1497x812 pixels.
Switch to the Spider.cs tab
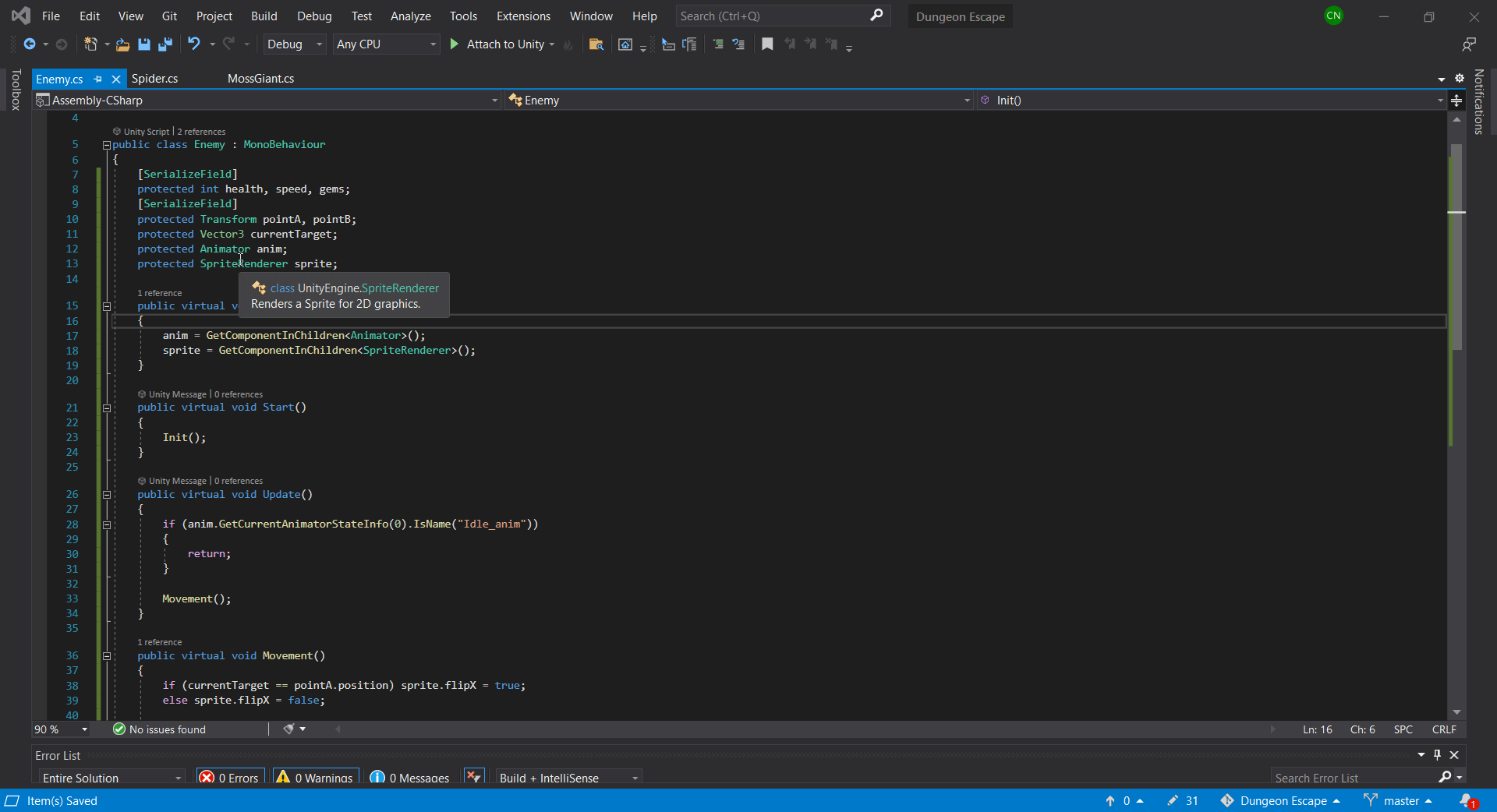tap(154, 79)
